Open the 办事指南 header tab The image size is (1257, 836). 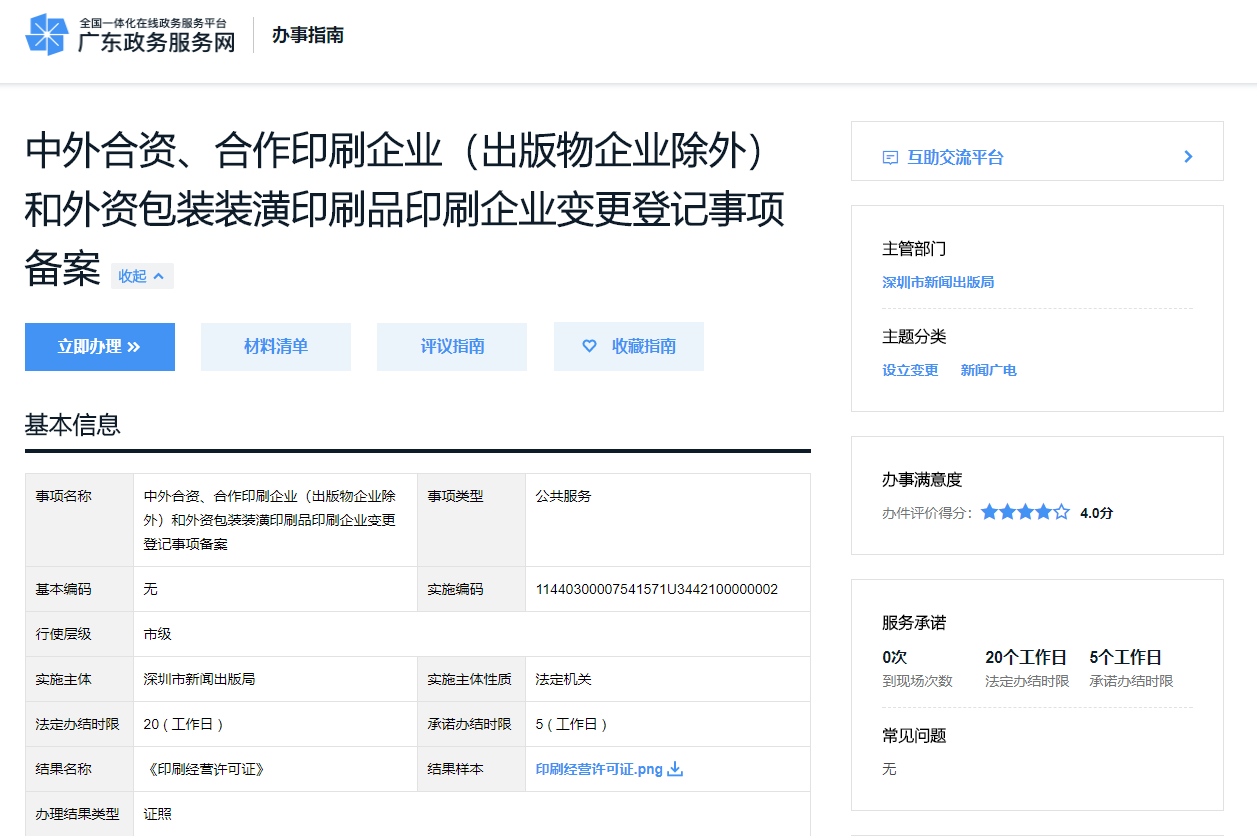tap(308, 35)
